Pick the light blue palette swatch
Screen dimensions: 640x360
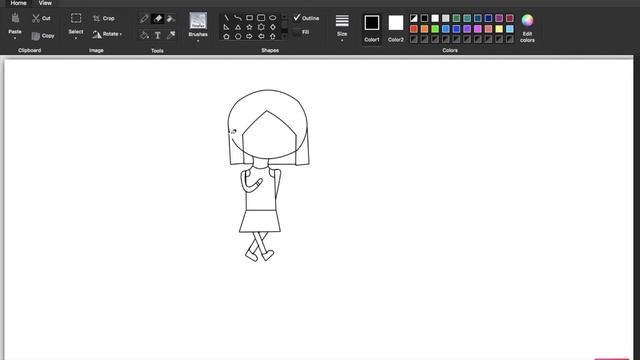tap(509, 29)
